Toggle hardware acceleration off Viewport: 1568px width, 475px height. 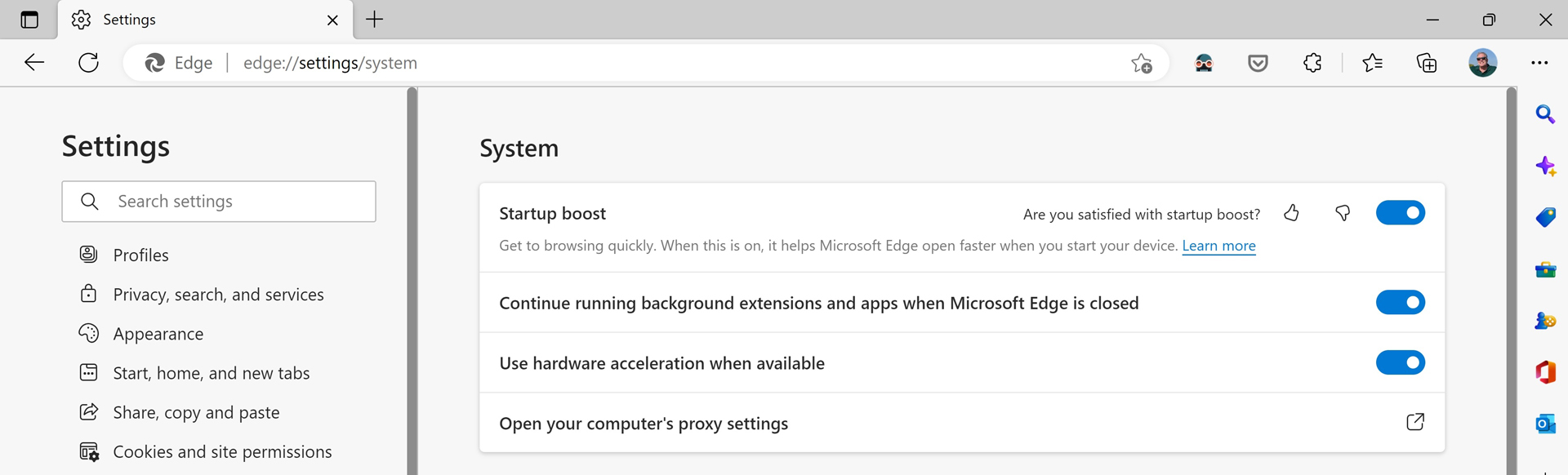pos(1400,362)
